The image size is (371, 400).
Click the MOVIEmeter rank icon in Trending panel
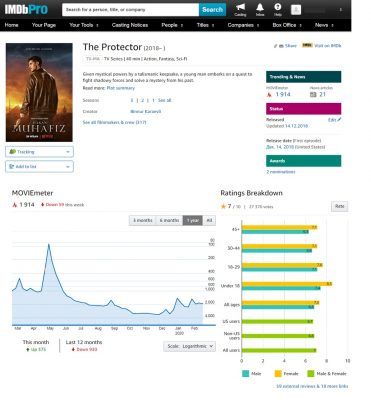[x=269, y=95]
